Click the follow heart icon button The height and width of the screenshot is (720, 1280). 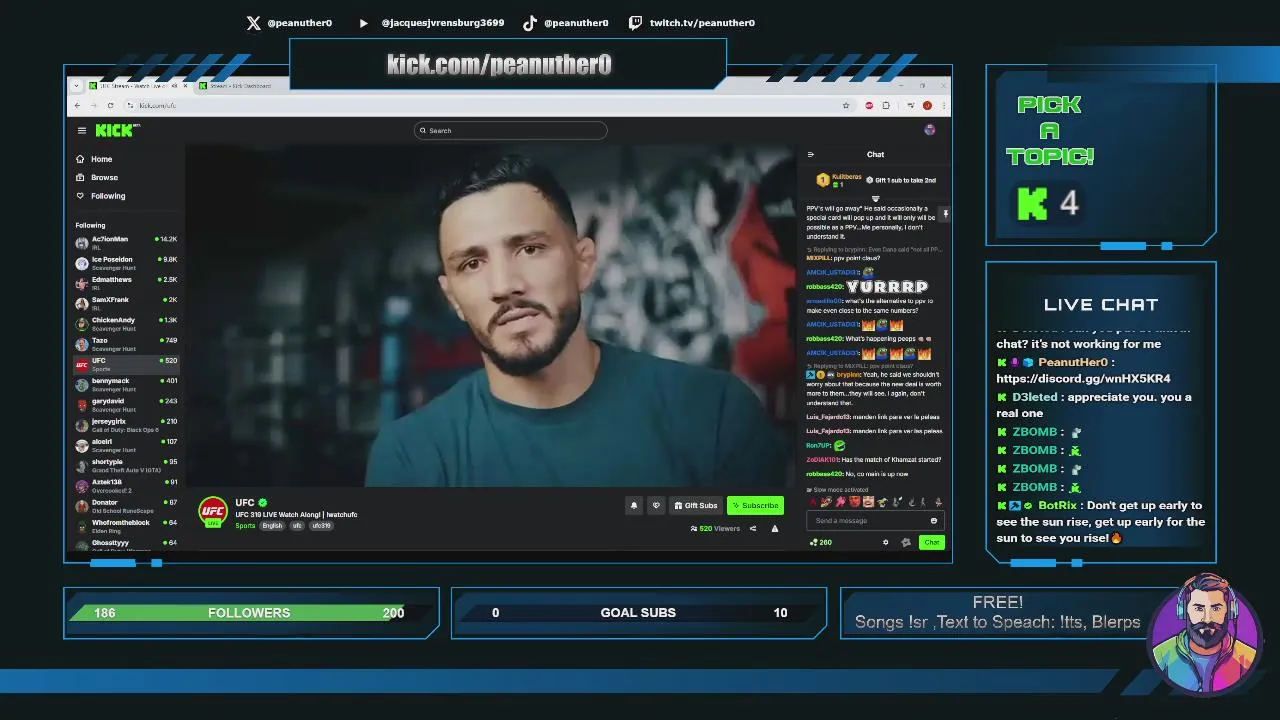coord(656,505)
